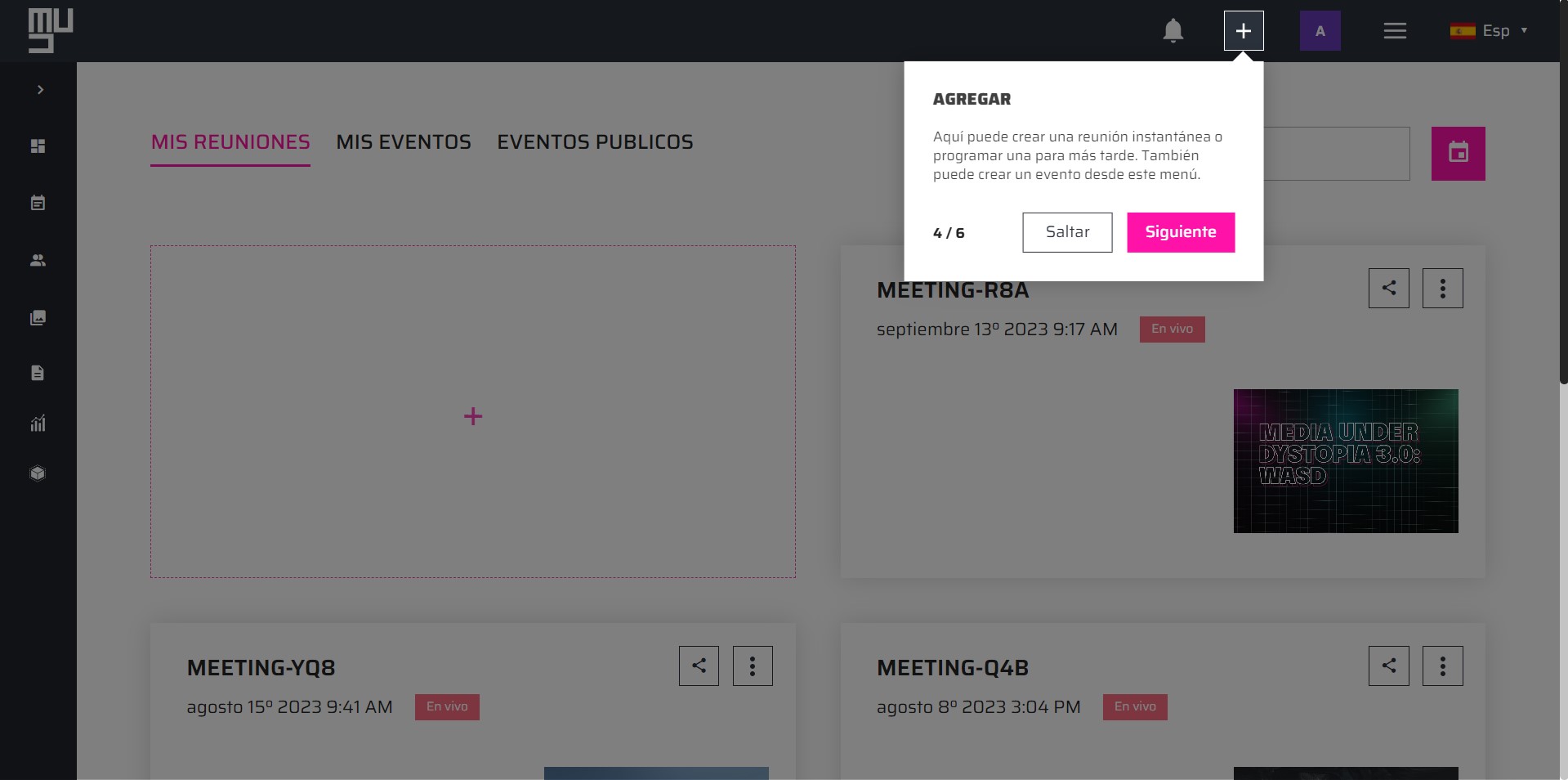
Task: Share the MEETING-Q4B meeting
Action: click(x=1389, y=666)
